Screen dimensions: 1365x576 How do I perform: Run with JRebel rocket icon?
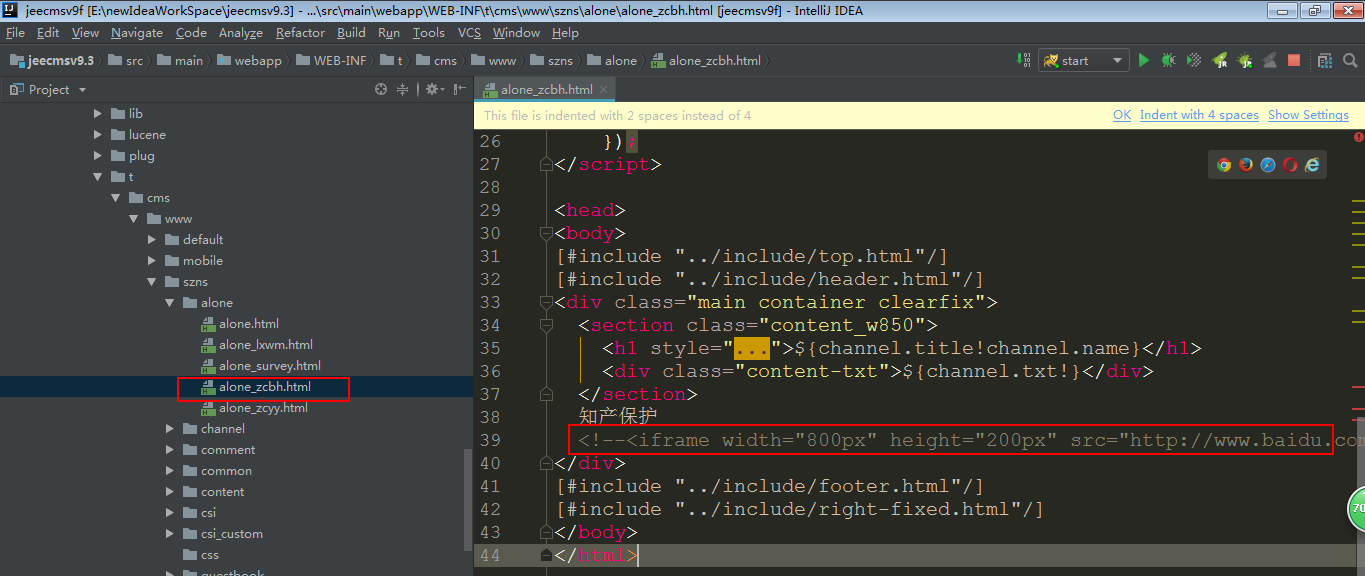pos(1220,60)
